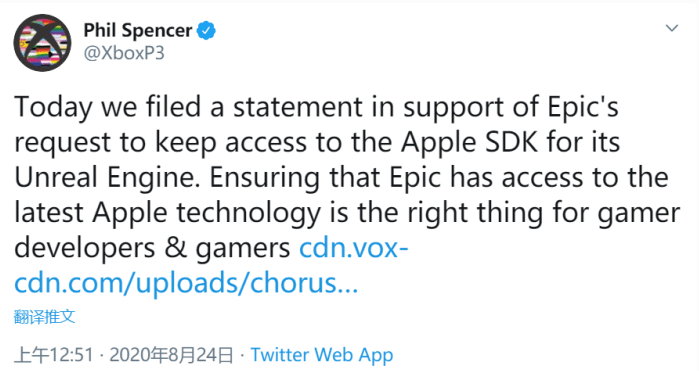Translate the tweet via 翻译推文
Viewport: 699px width, 371px height.
click(45, 317)
